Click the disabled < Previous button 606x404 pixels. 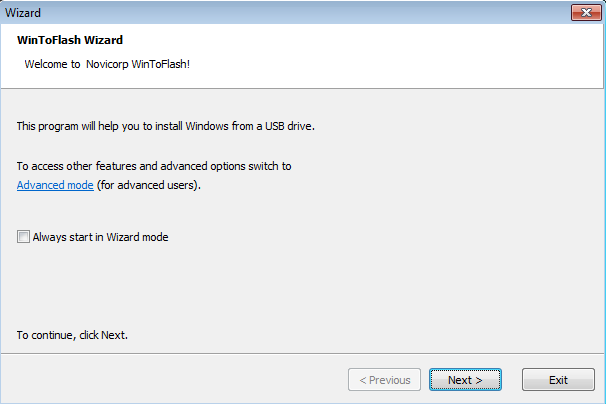(x=384, y=380)
